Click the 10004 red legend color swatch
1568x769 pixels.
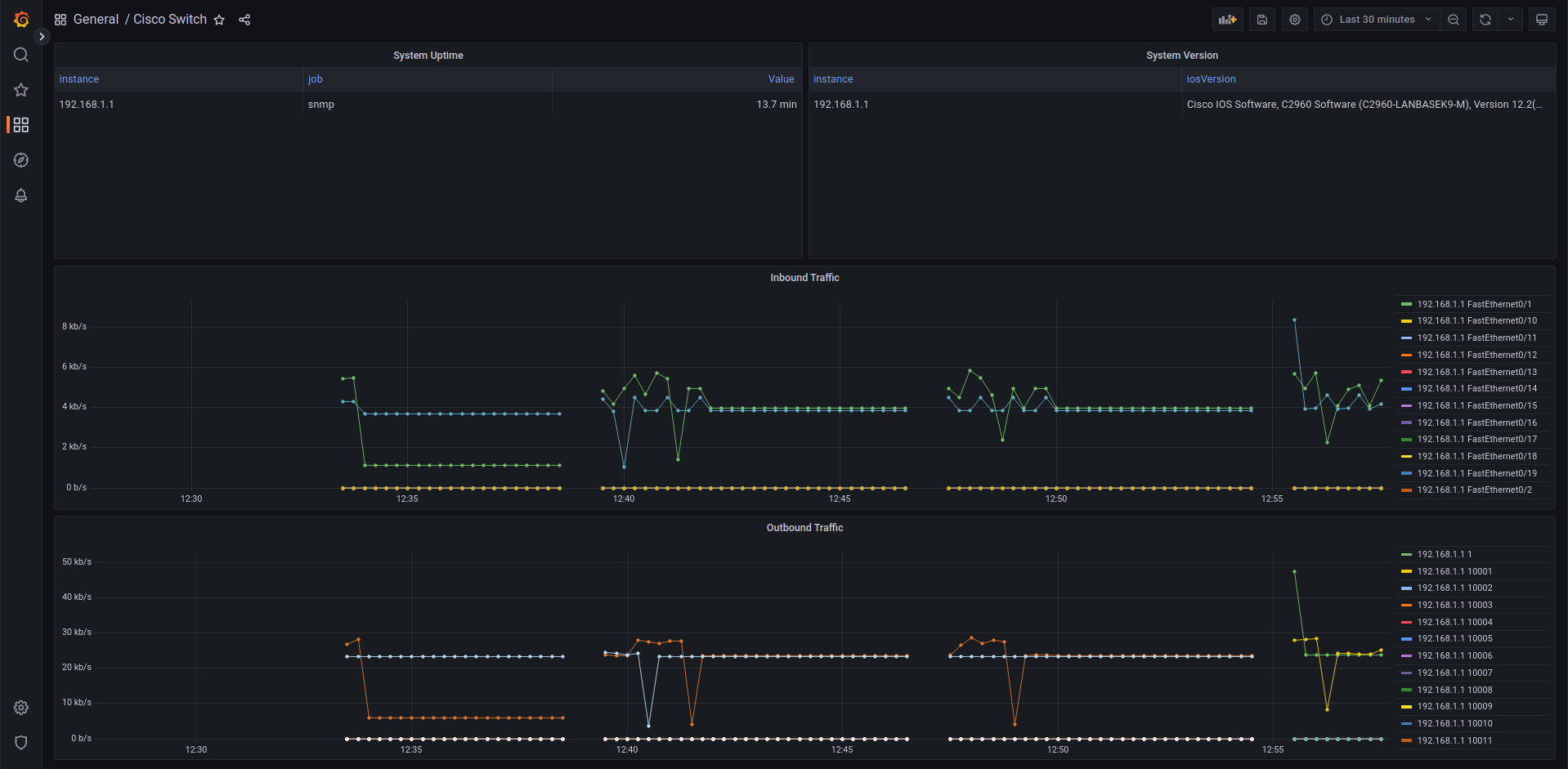point(1406,622)
